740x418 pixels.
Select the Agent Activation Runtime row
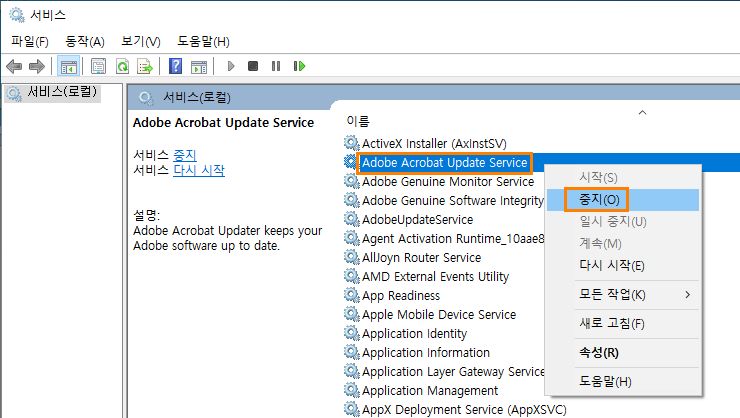tap(453, 239)
